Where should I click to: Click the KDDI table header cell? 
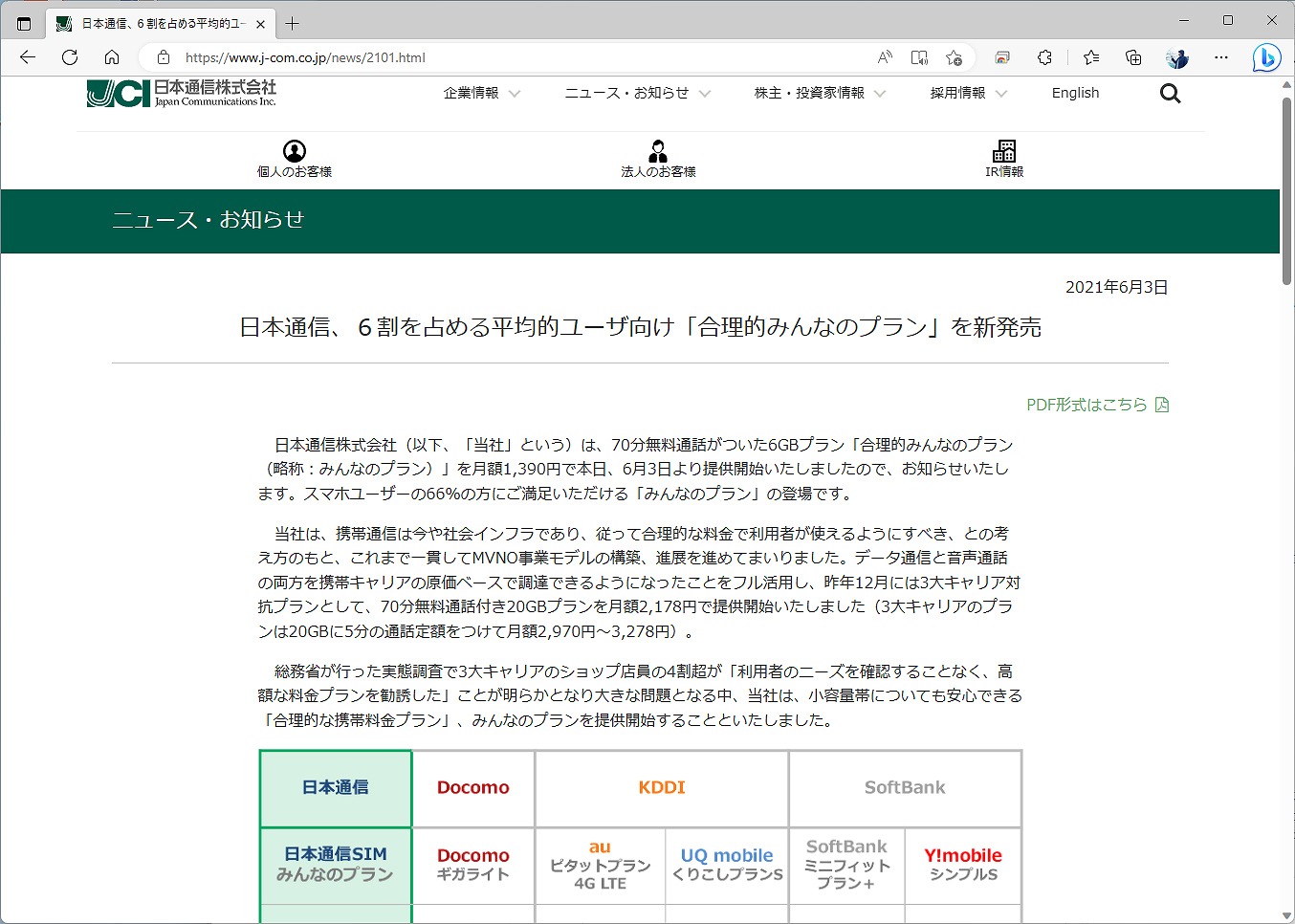662,788
